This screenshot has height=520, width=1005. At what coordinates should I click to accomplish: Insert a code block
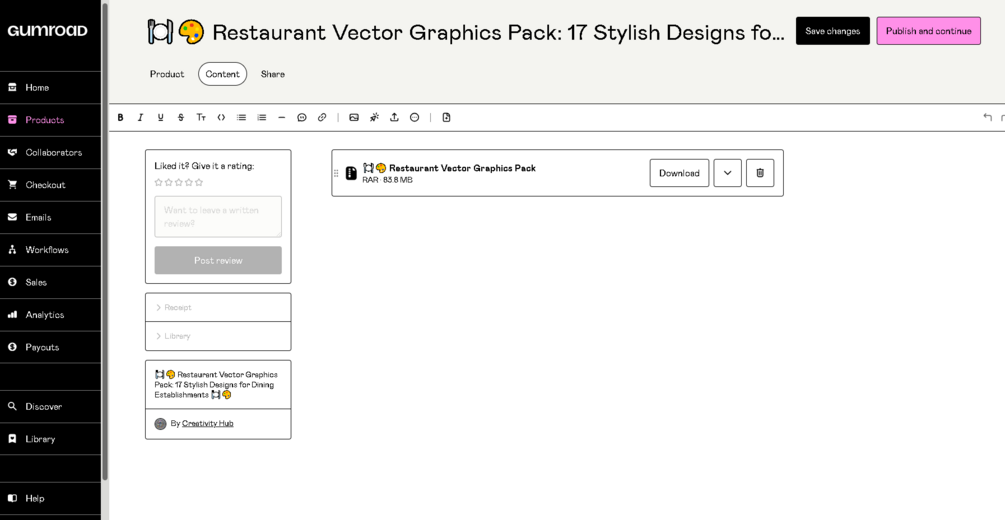pos(221,117)
